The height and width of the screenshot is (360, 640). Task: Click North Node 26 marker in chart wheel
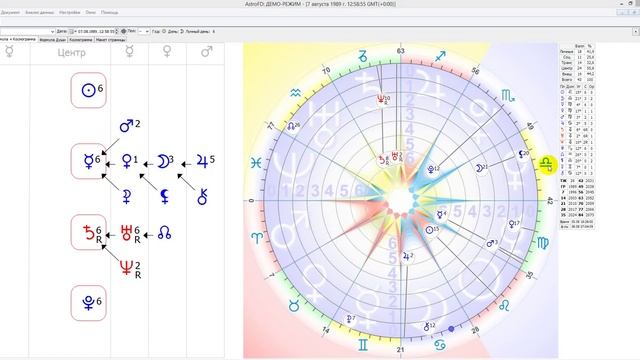coord(294,126)
